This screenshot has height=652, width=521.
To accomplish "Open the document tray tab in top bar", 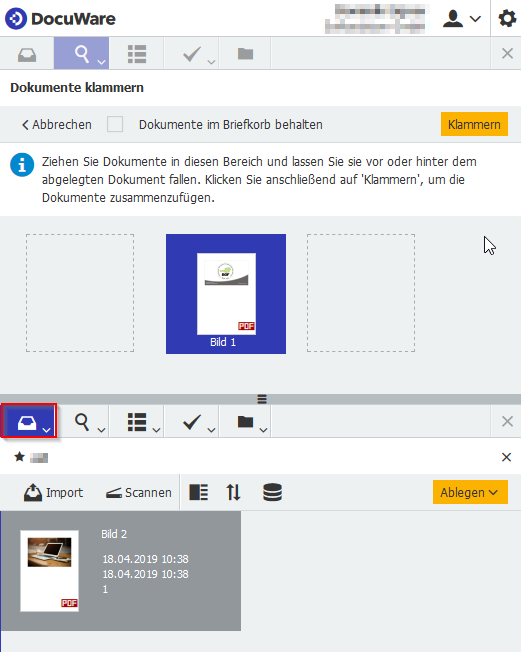I will [27, 54].
